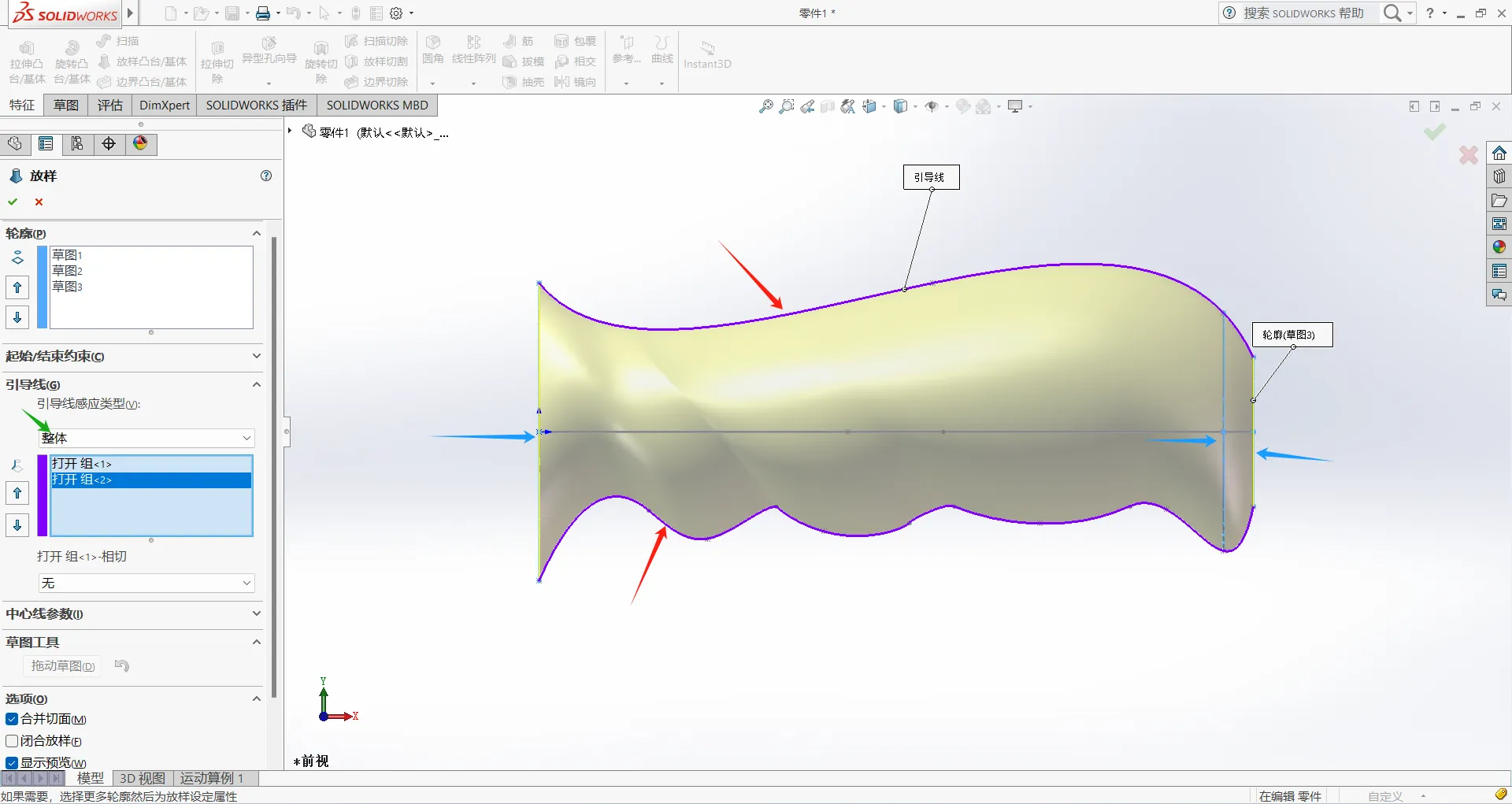The image size is (1512, 804).
Task: Switch to the 评估 ribbon tab
Action: tap(109, 105)
